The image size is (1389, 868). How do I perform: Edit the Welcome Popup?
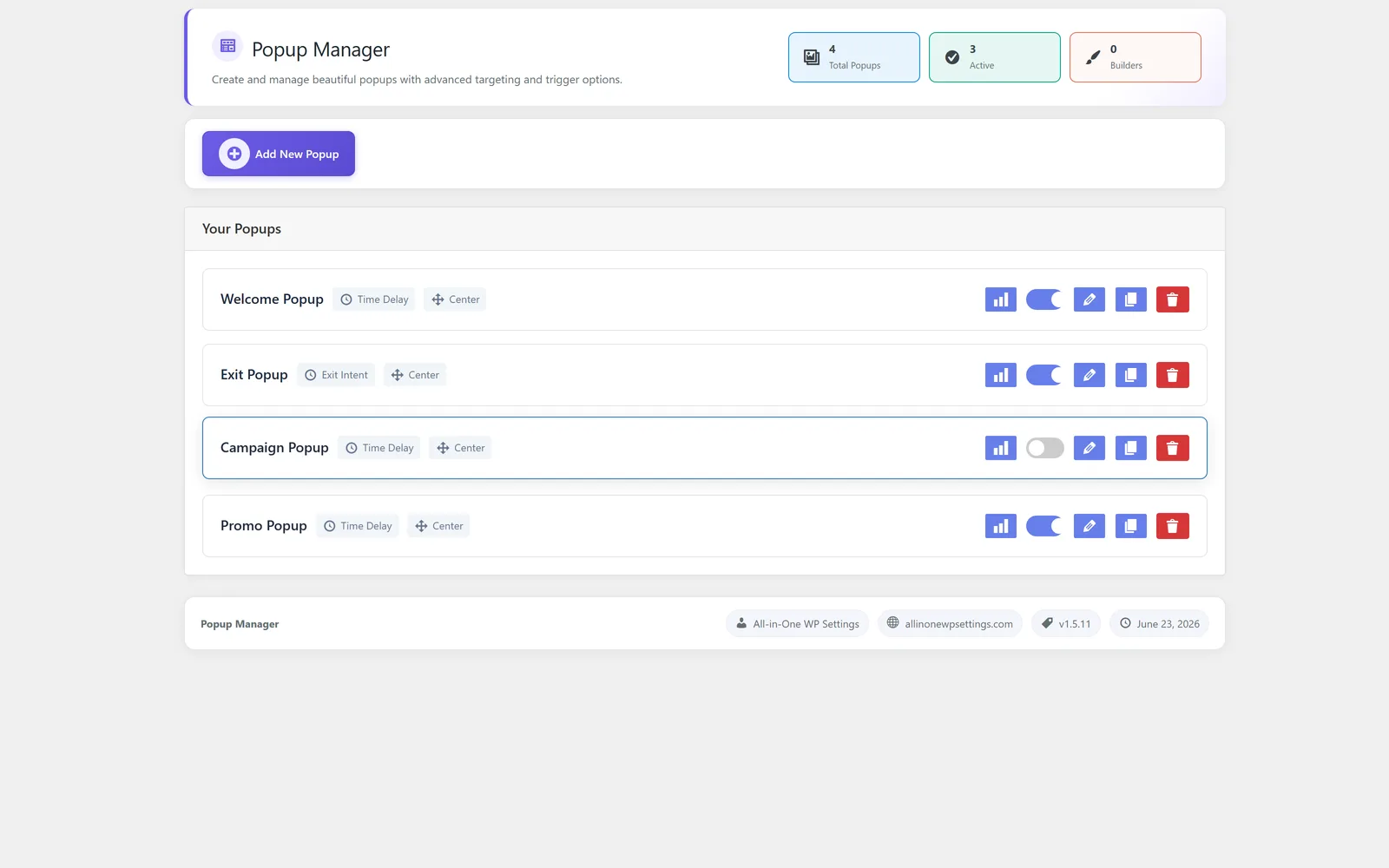[1089, 299]
